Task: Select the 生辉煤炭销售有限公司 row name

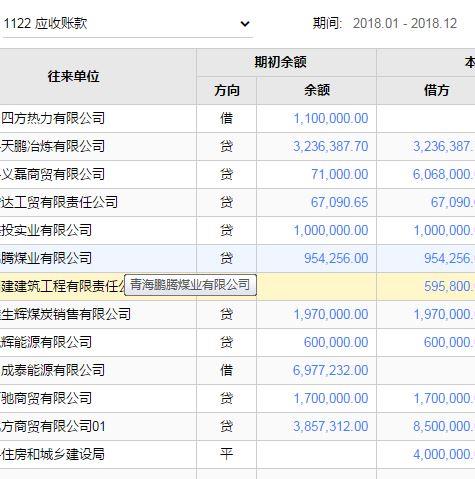Action: (x=66, y=314)
